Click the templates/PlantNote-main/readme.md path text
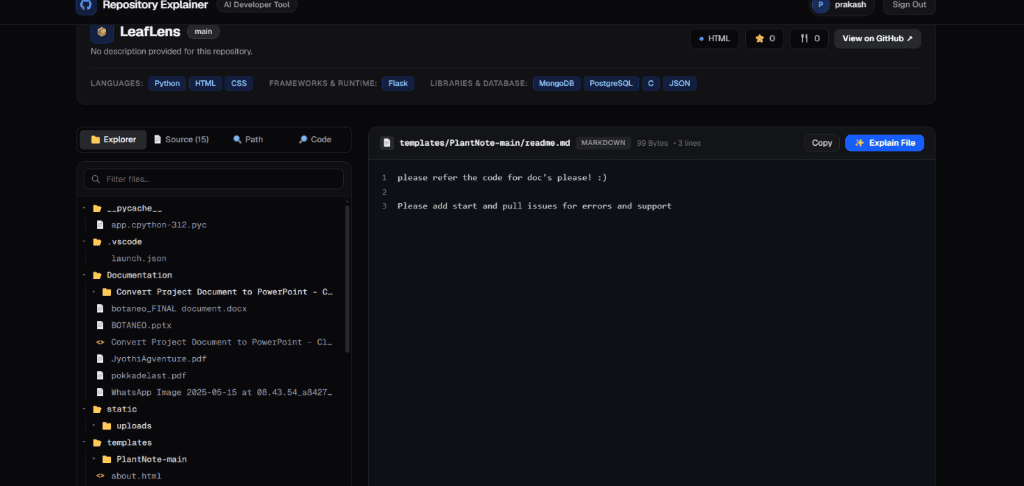The height and width of the screenshot is (486, 1024). point(485,142)
